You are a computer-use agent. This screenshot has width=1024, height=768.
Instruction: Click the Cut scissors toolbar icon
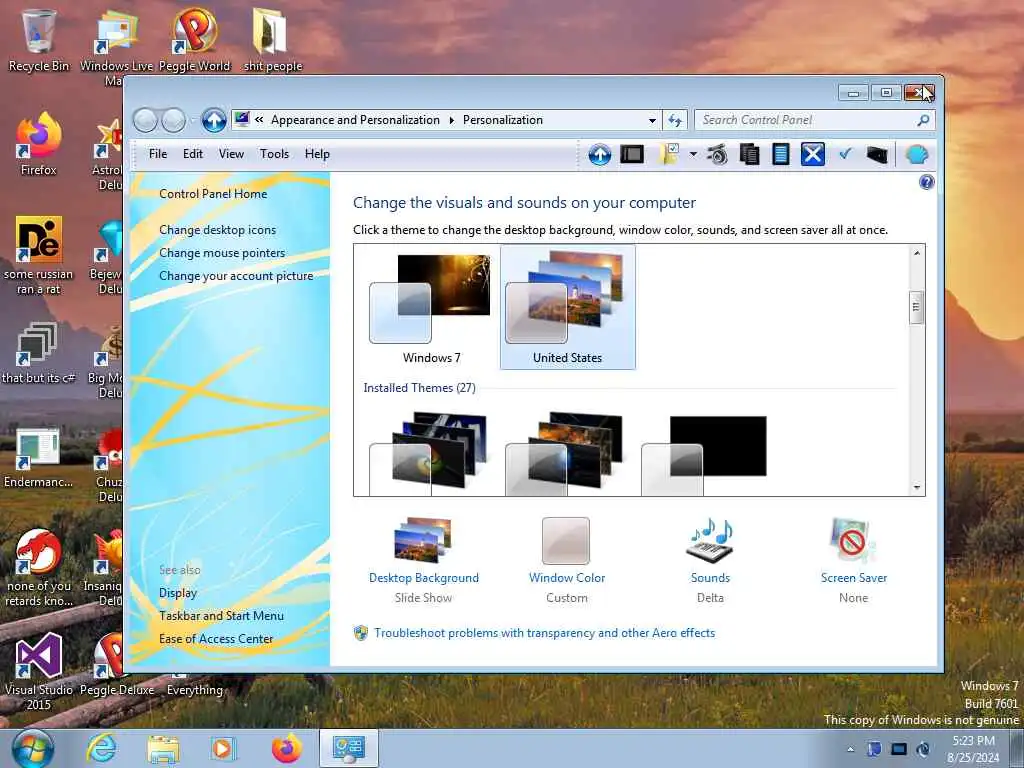point(718,155)
